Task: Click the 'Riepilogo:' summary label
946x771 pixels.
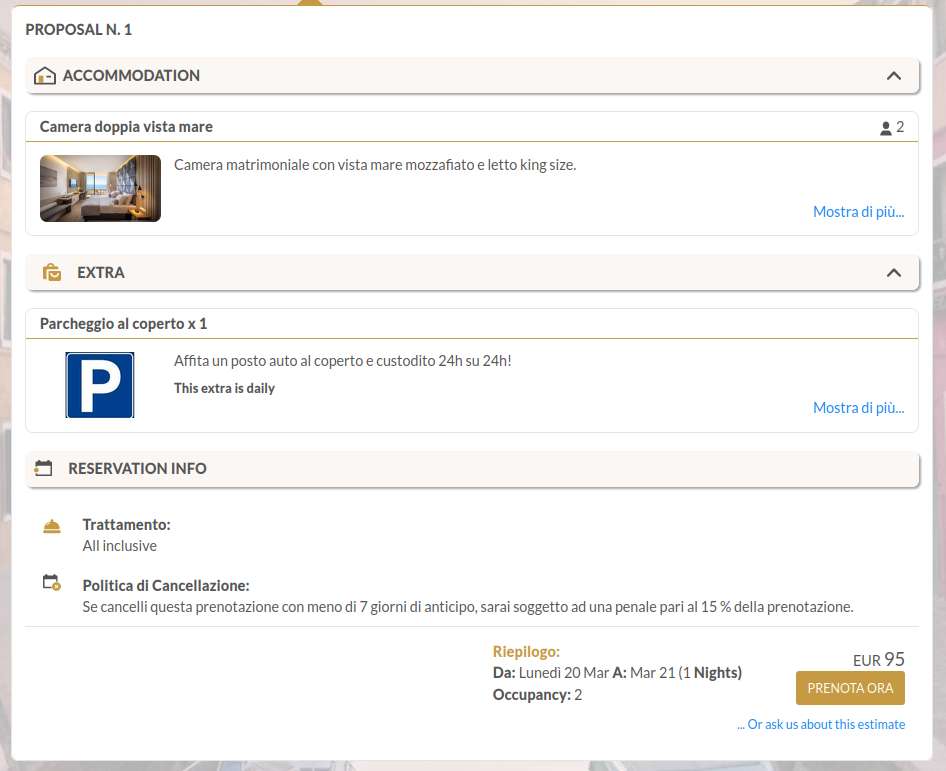Action: (x=526, y=652)
